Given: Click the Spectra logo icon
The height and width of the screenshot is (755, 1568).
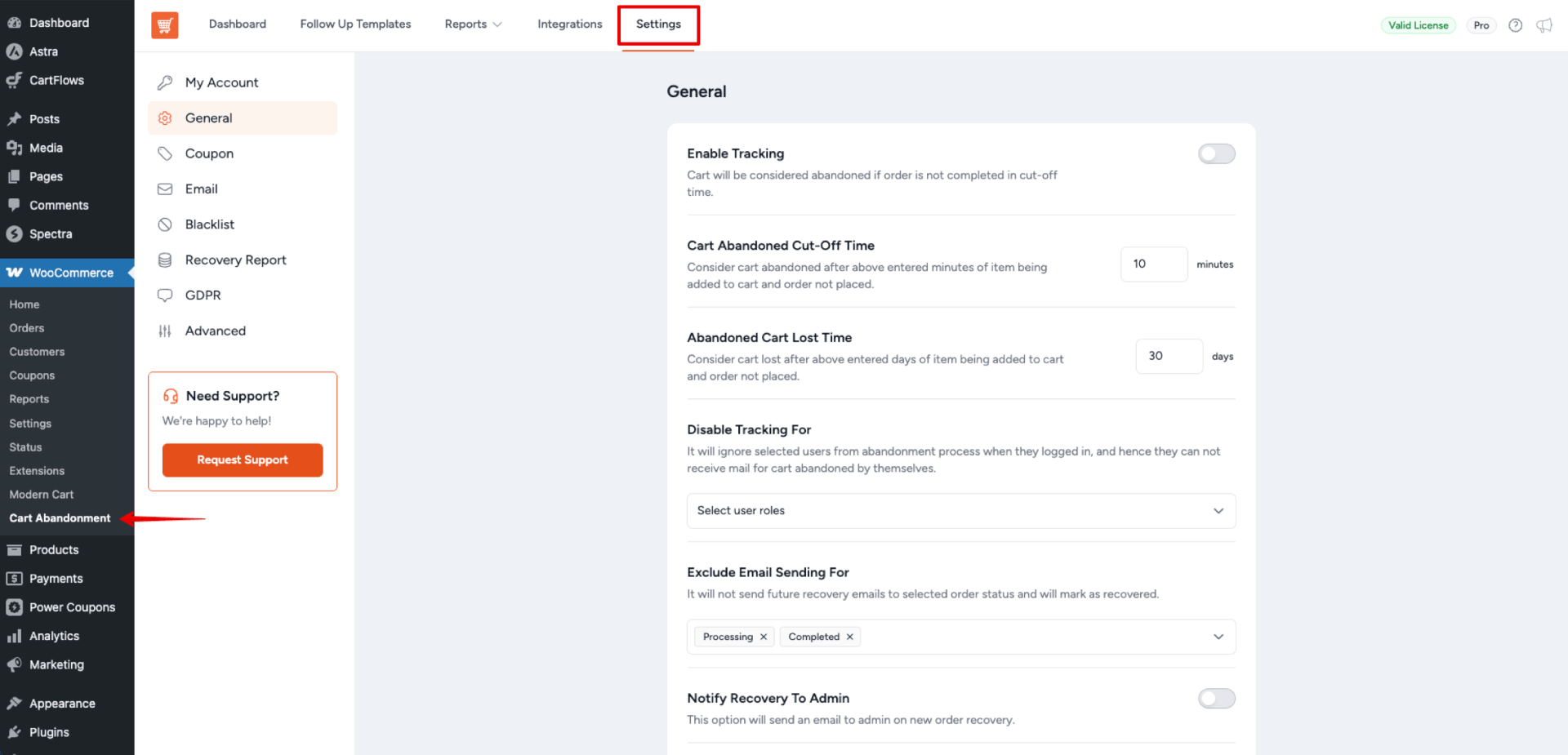Looking at the screenshot, I should [x=14, y=234].
